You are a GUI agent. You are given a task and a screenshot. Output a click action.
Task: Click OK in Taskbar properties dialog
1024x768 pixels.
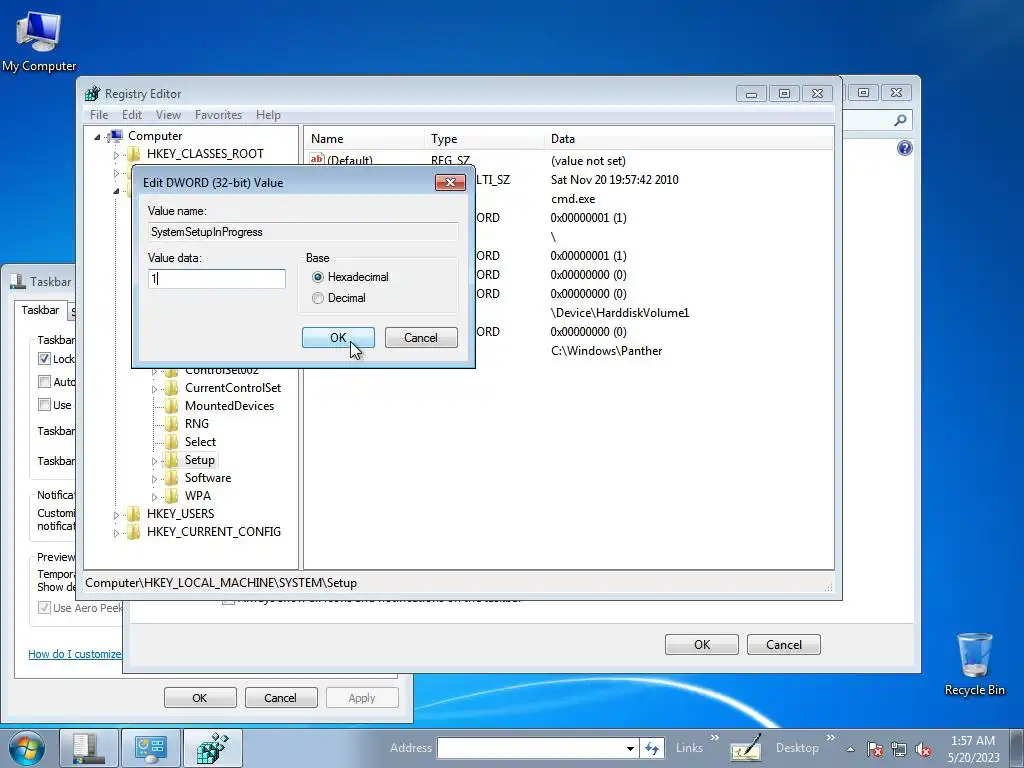[x=200, y=697]
